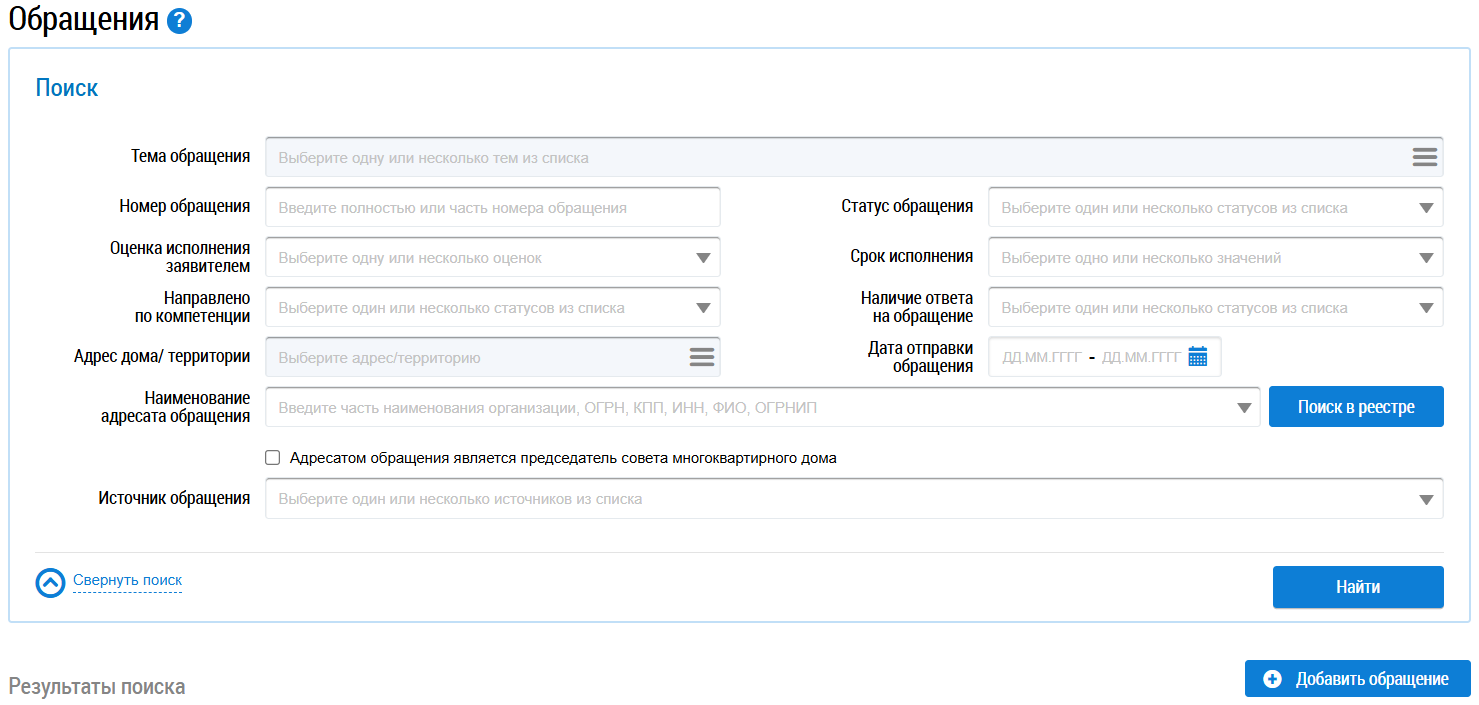Expand the Срок исполнения dropdown
Screen dimensions: 1479x705
tap(1425, 258)
